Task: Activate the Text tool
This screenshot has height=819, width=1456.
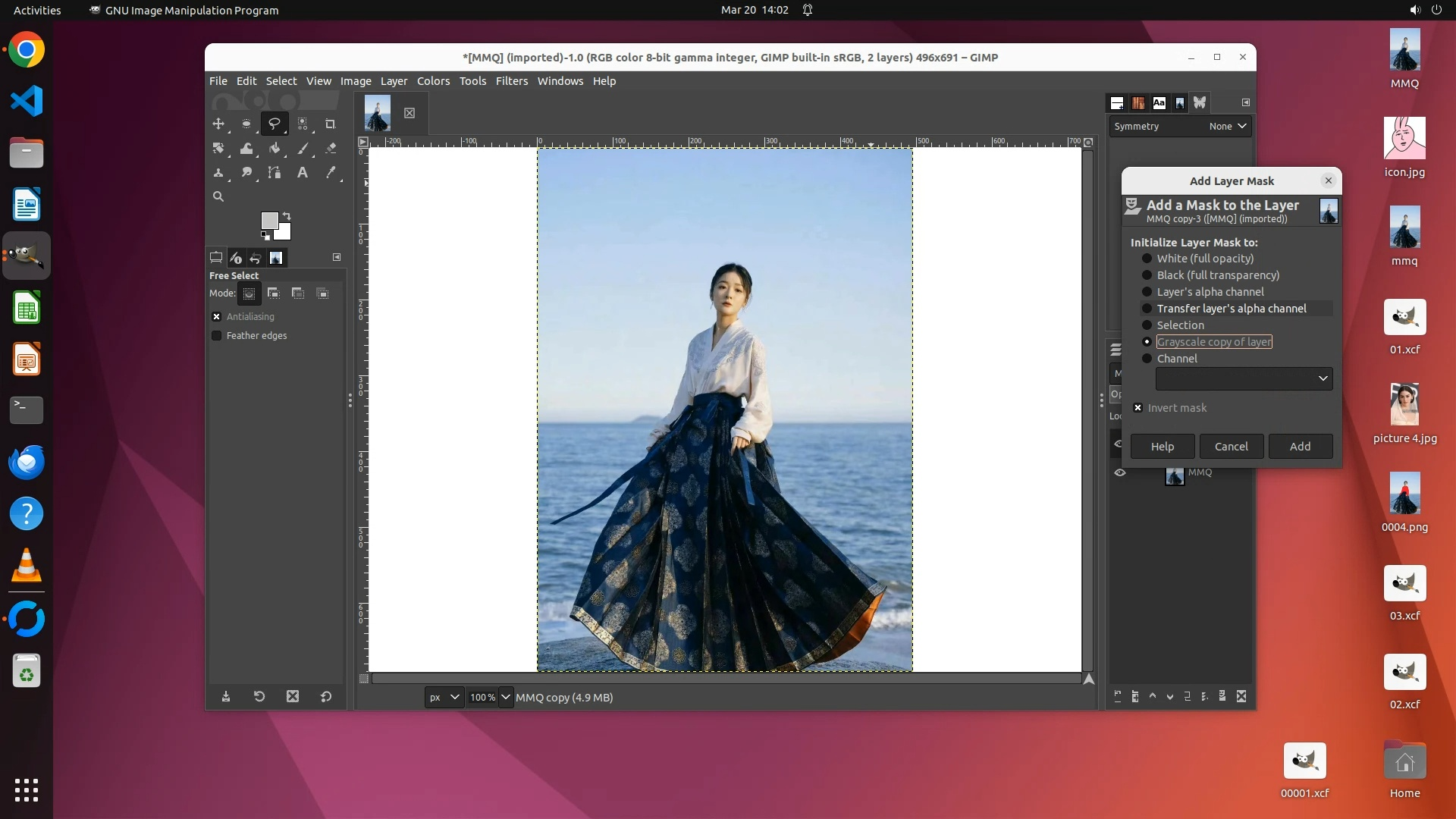Action: pyautogui.click(x=302, y=173)
